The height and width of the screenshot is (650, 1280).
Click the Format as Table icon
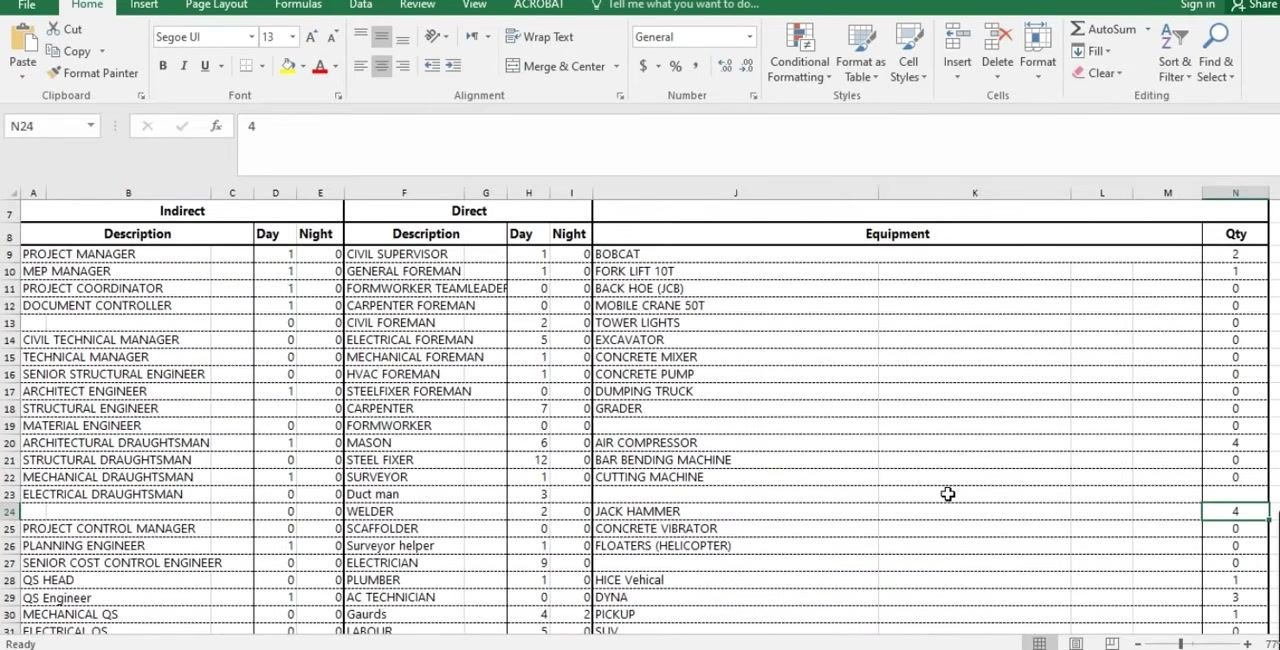861,38
